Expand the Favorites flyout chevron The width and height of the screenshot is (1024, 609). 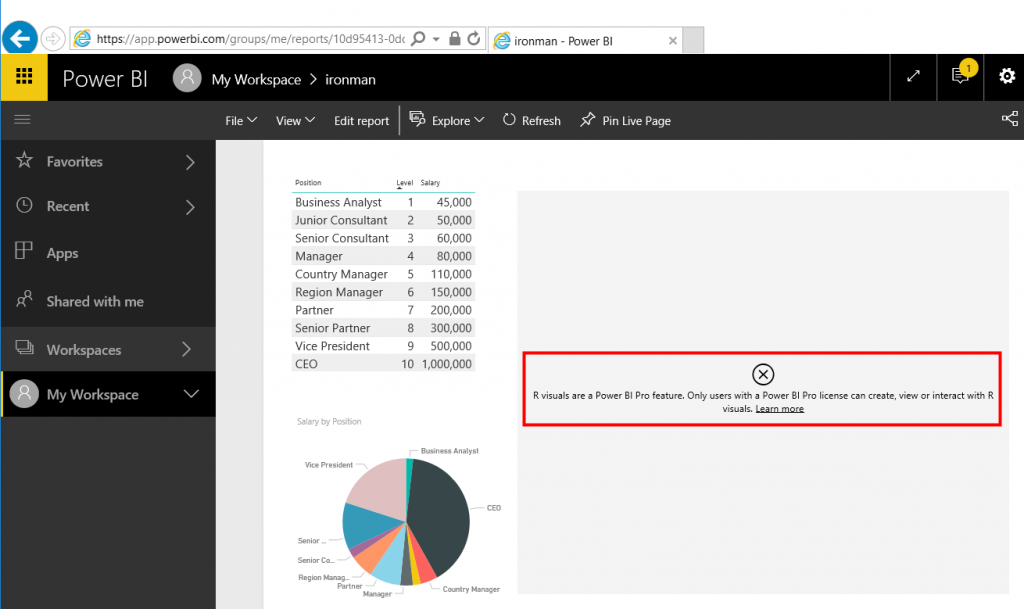190,162
